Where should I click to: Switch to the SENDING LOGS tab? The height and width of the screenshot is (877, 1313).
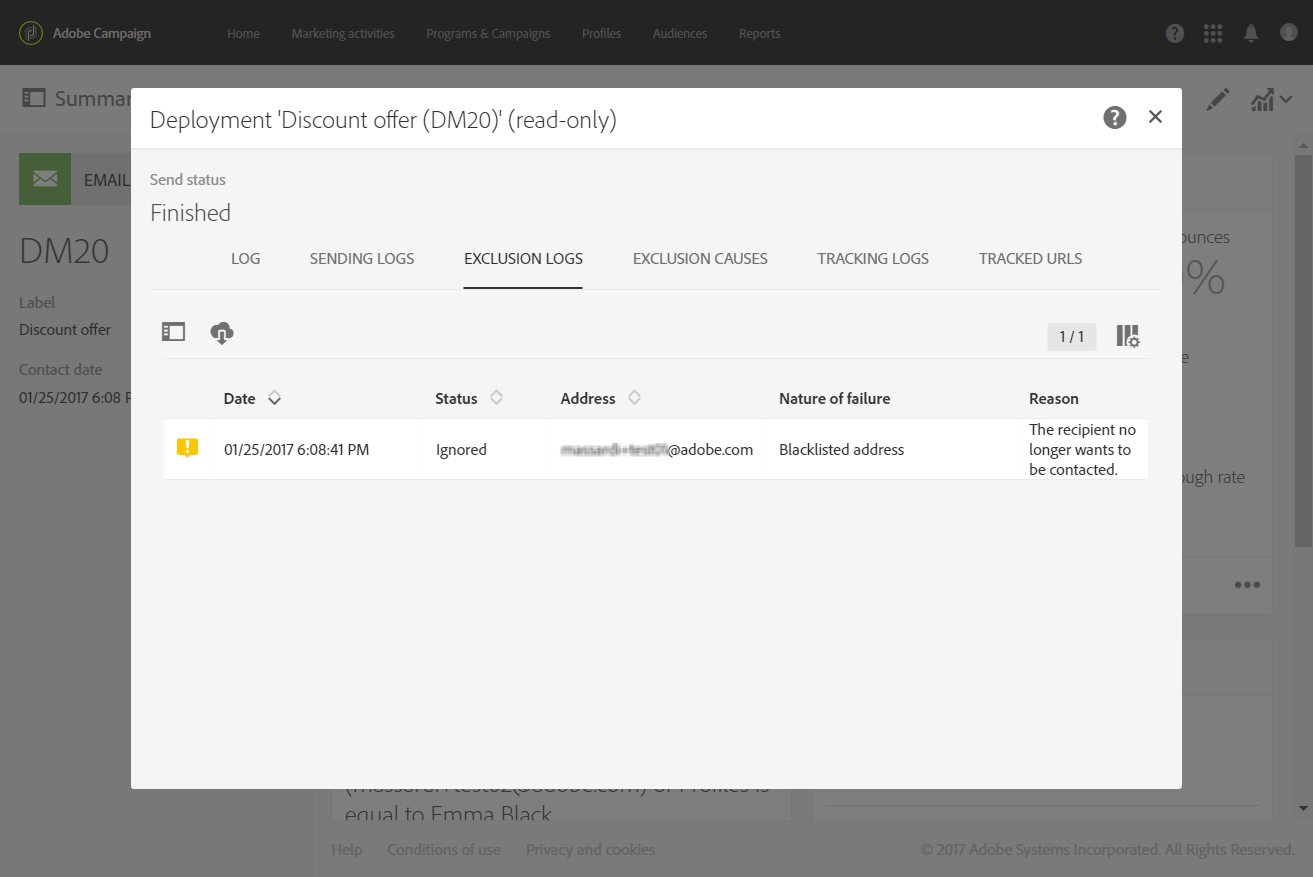[362, 258]
